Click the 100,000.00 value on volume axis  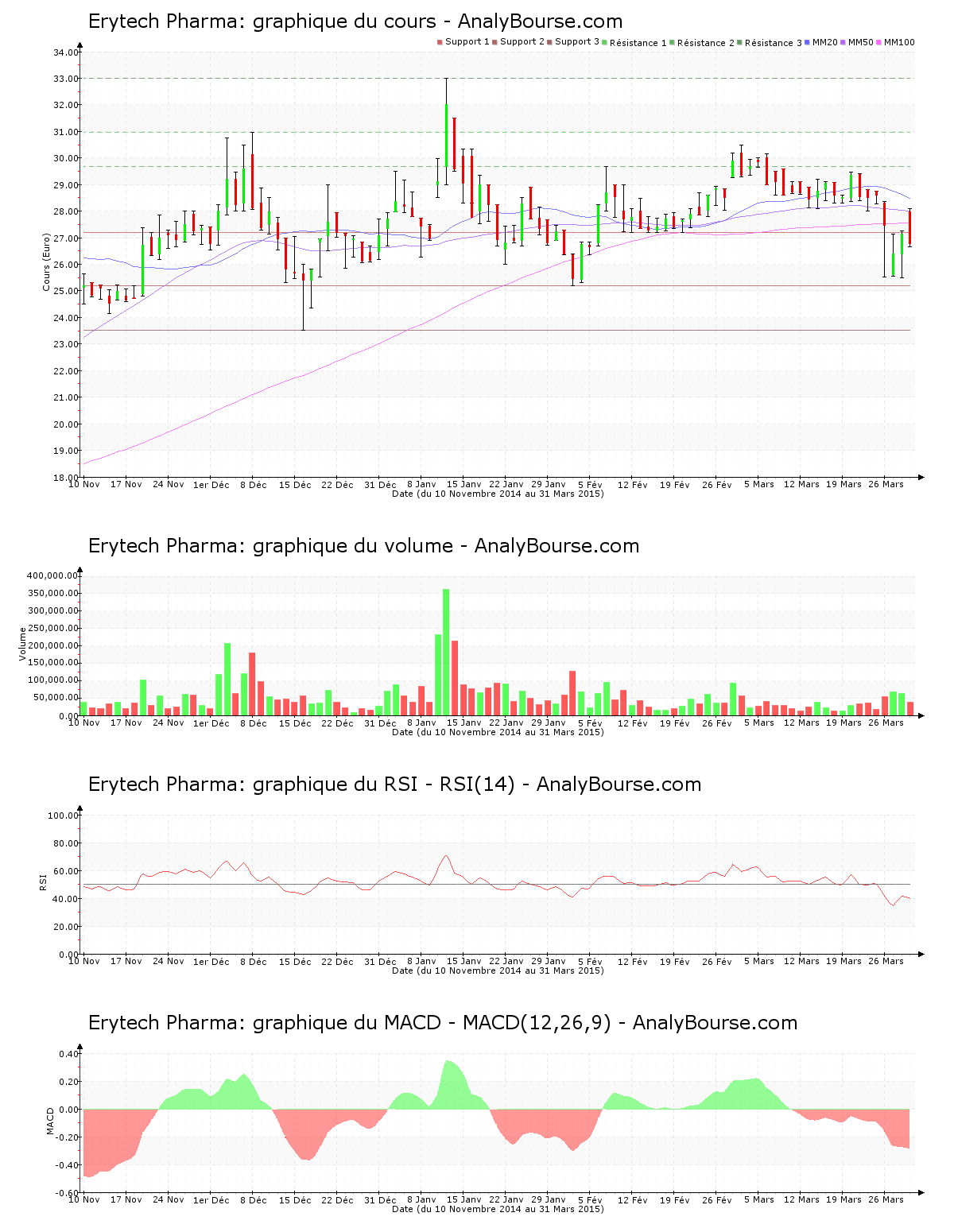pyautogui.click(x=52, y=680)
